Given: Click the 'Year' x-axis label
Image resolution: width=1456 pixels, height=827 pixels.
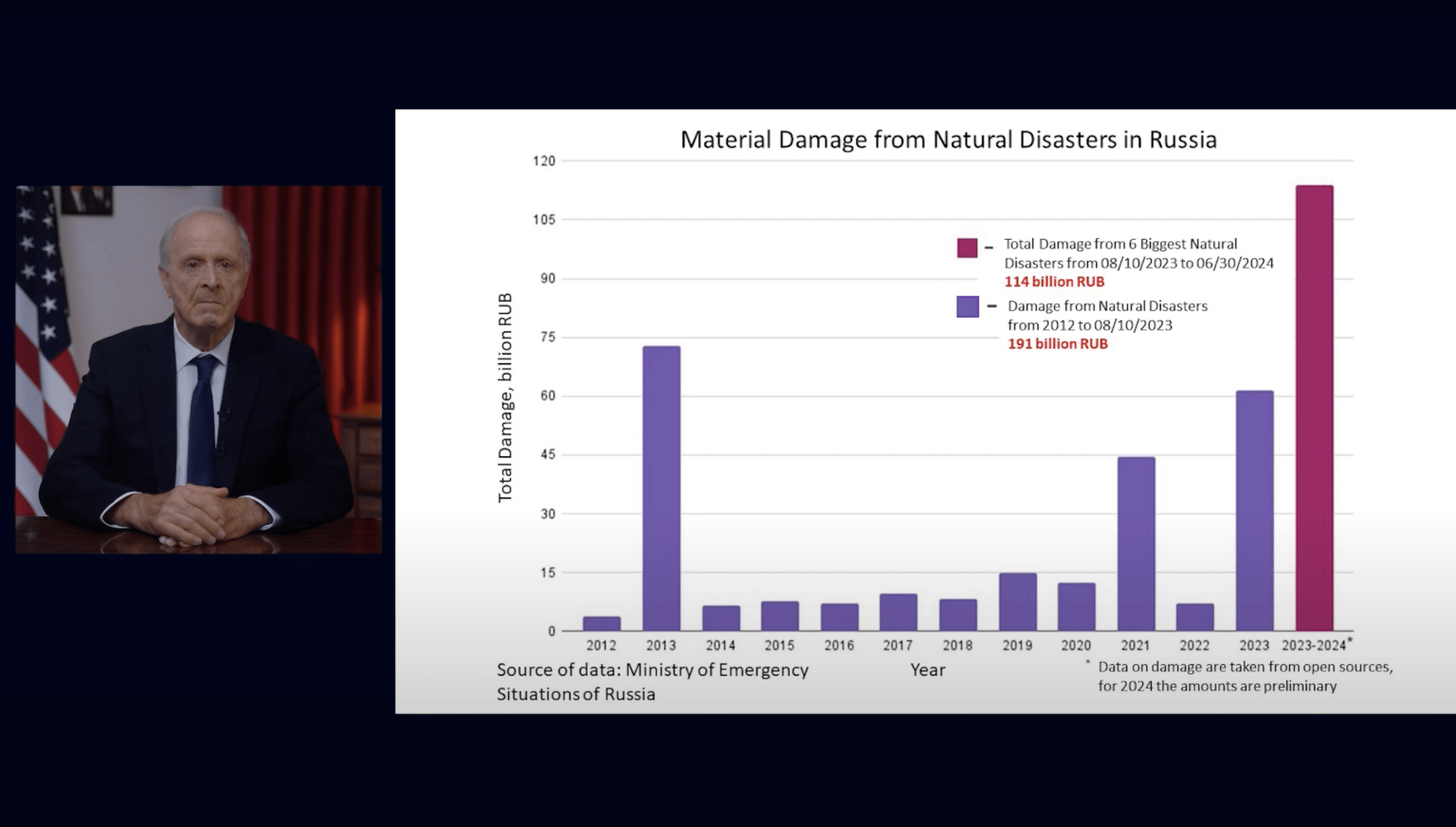Looking at the screenshot, I should (927, 670).
